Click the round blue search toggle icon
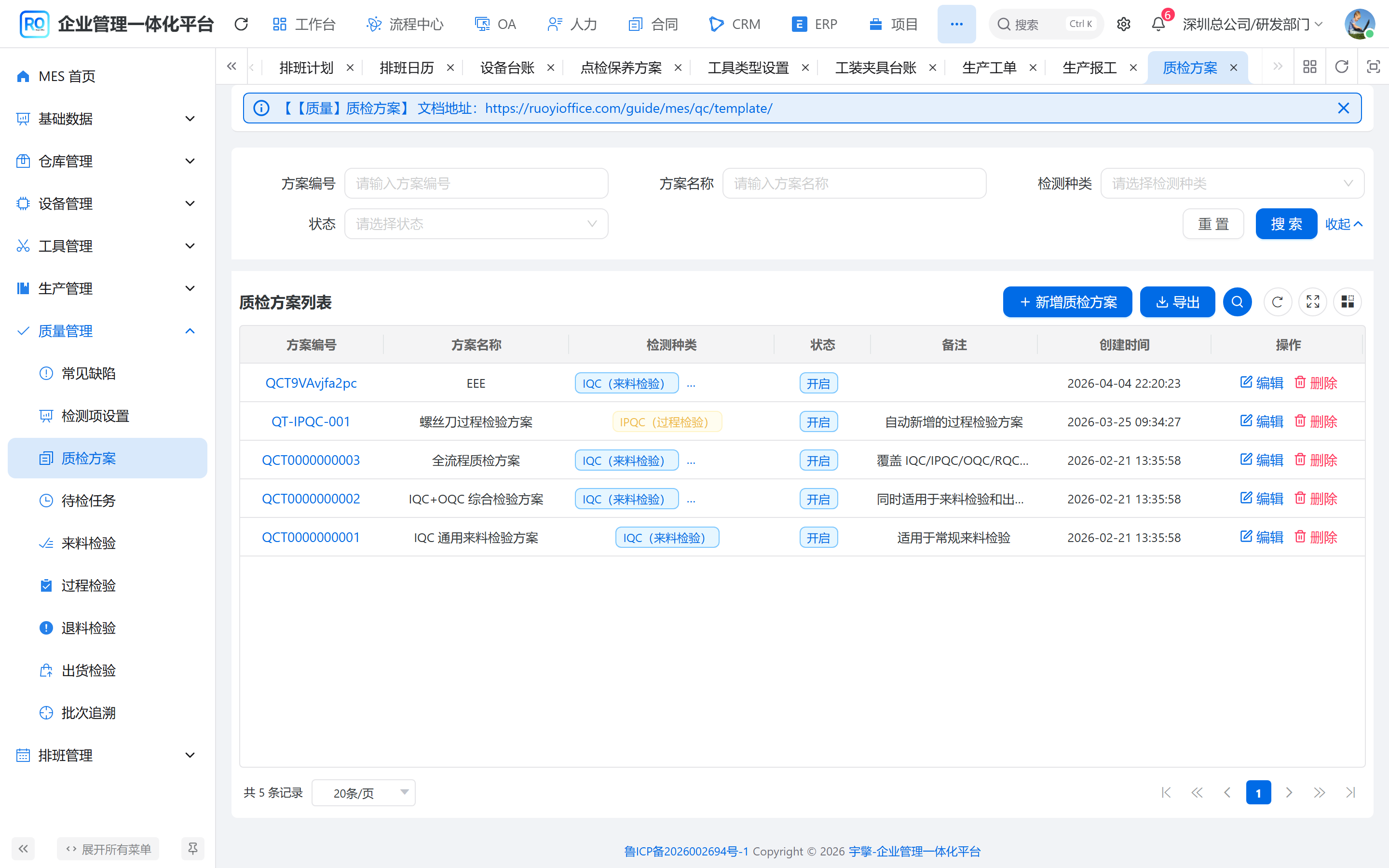Image resolution: width=1389 pixels, height=868 pixels. click(x=1237, y=302)
